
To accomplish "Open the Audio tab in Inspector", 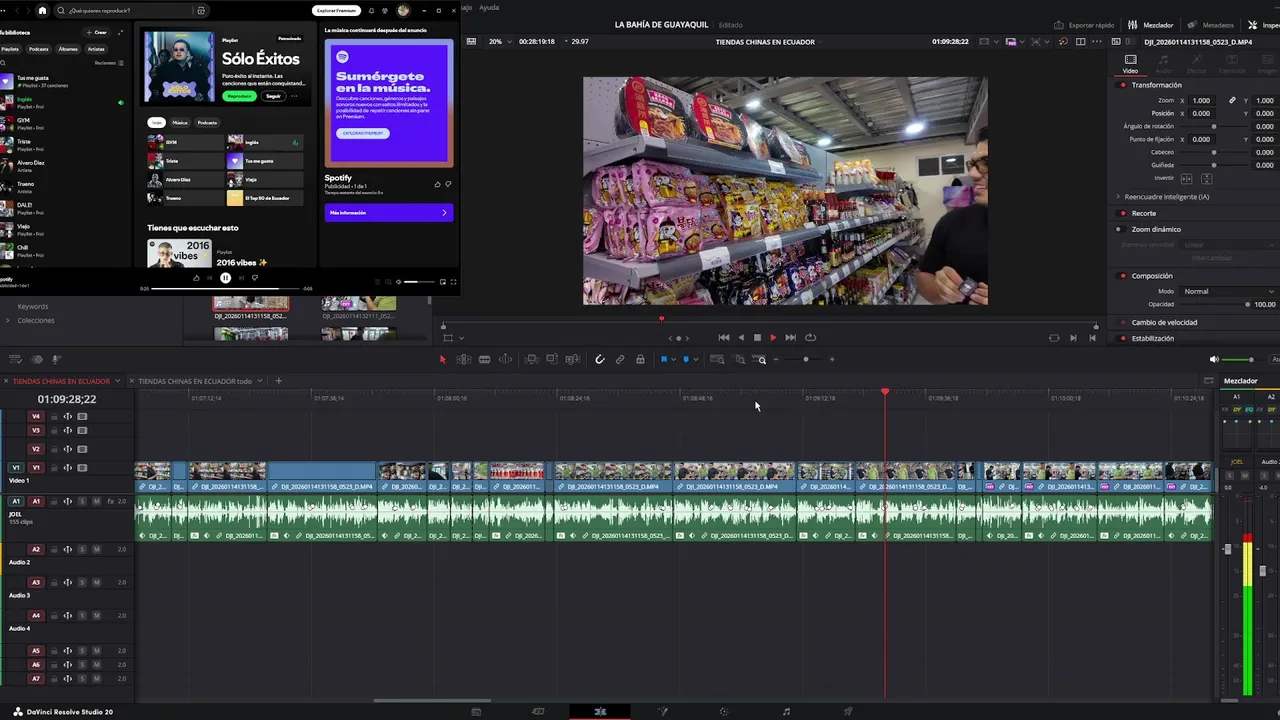I will pos(1163,63).
